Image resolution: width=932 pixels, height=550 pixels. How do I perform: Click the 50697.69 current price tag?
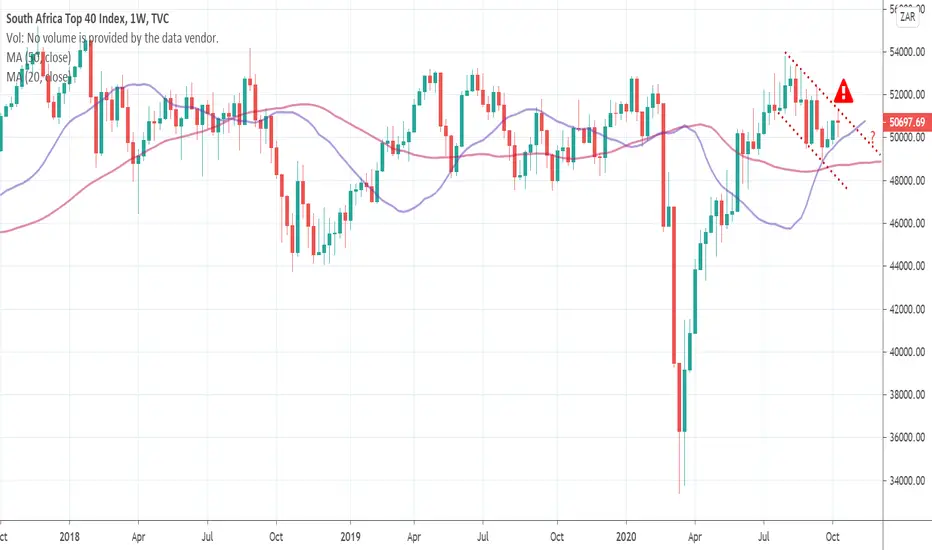[x=907, y=122]
